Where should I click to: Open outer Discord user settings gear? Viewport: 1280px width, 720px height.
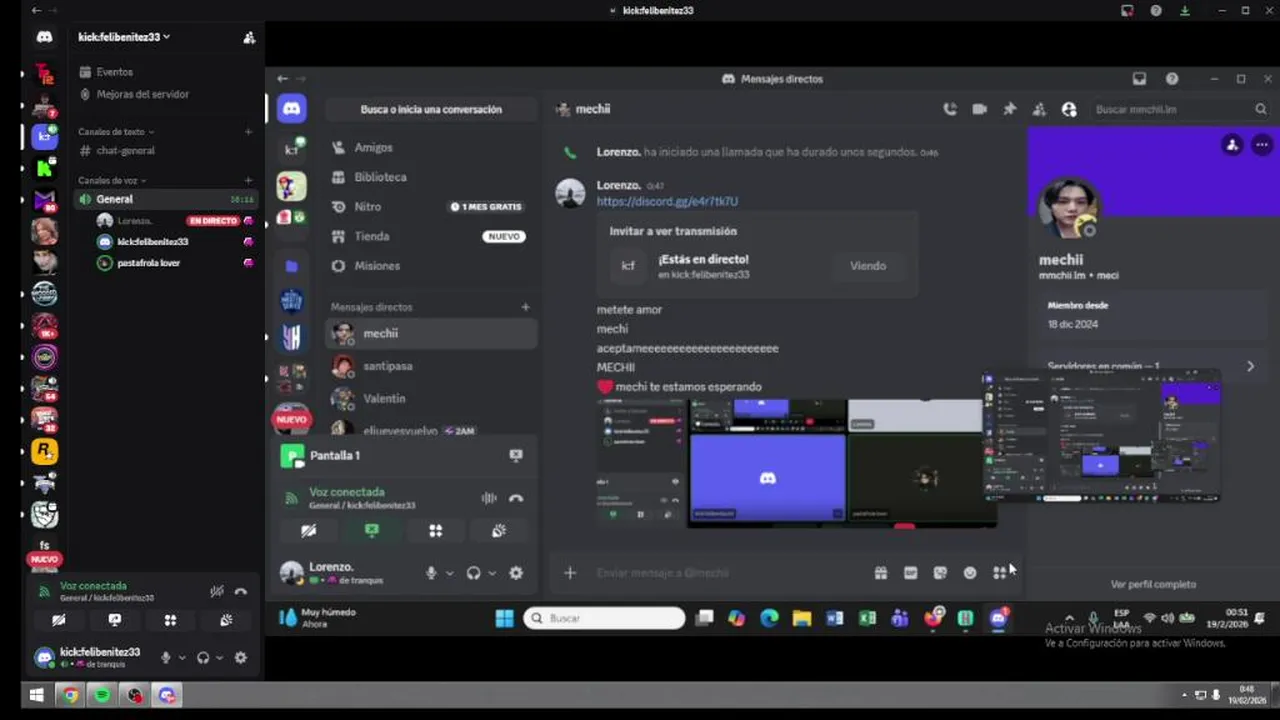240,658
